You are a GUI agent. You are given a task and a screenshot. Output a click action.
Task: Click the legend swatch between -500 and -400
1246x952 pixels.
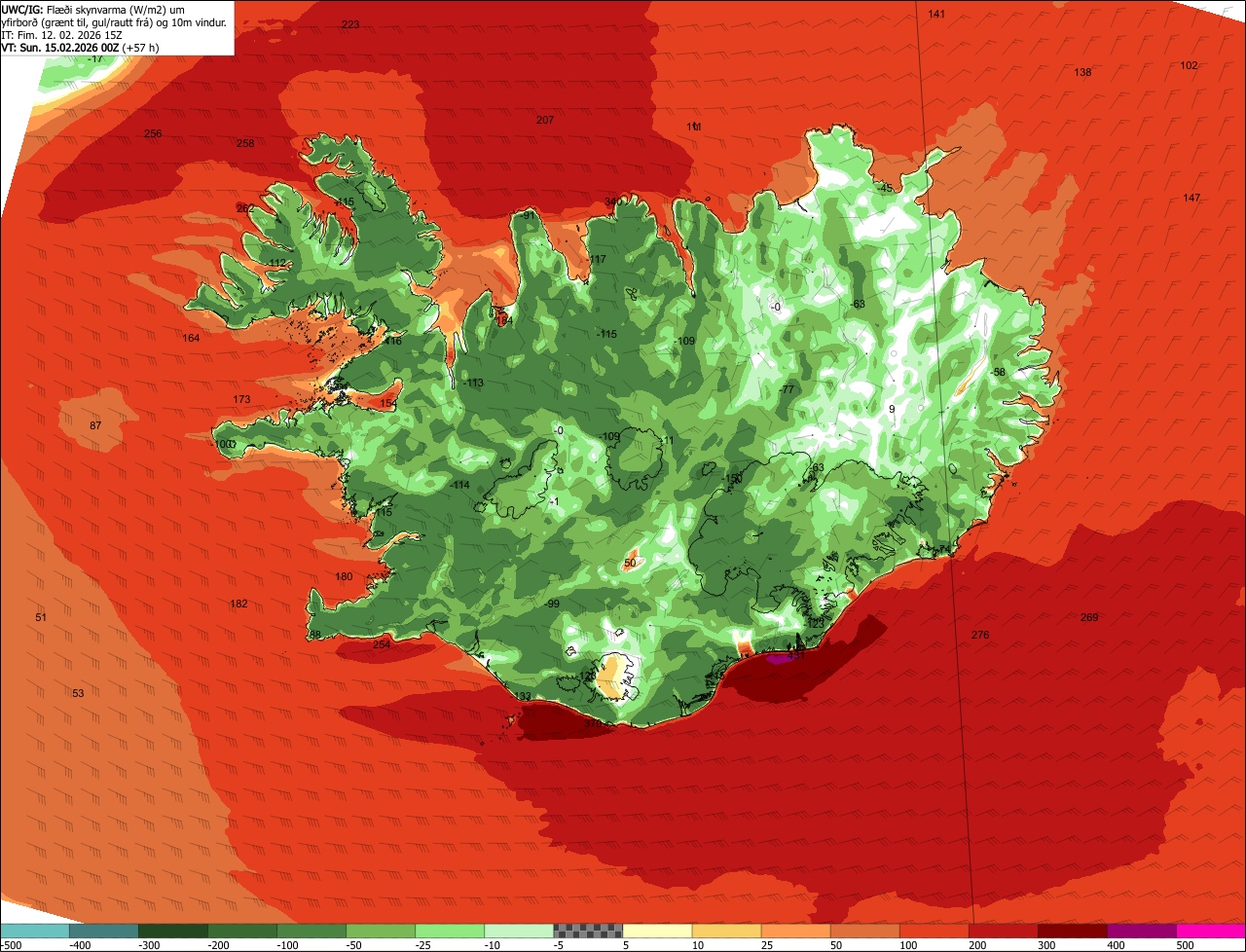(x=34, y=930)
